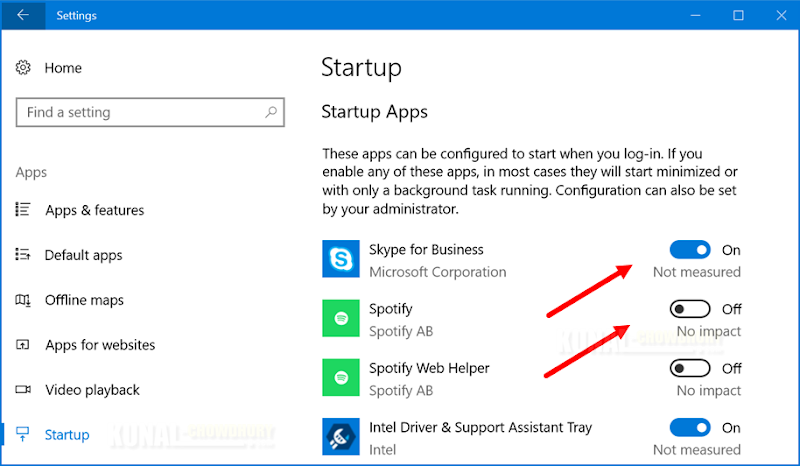
Task: Click the Startup monitor icon
Action: tap(23, 434)
